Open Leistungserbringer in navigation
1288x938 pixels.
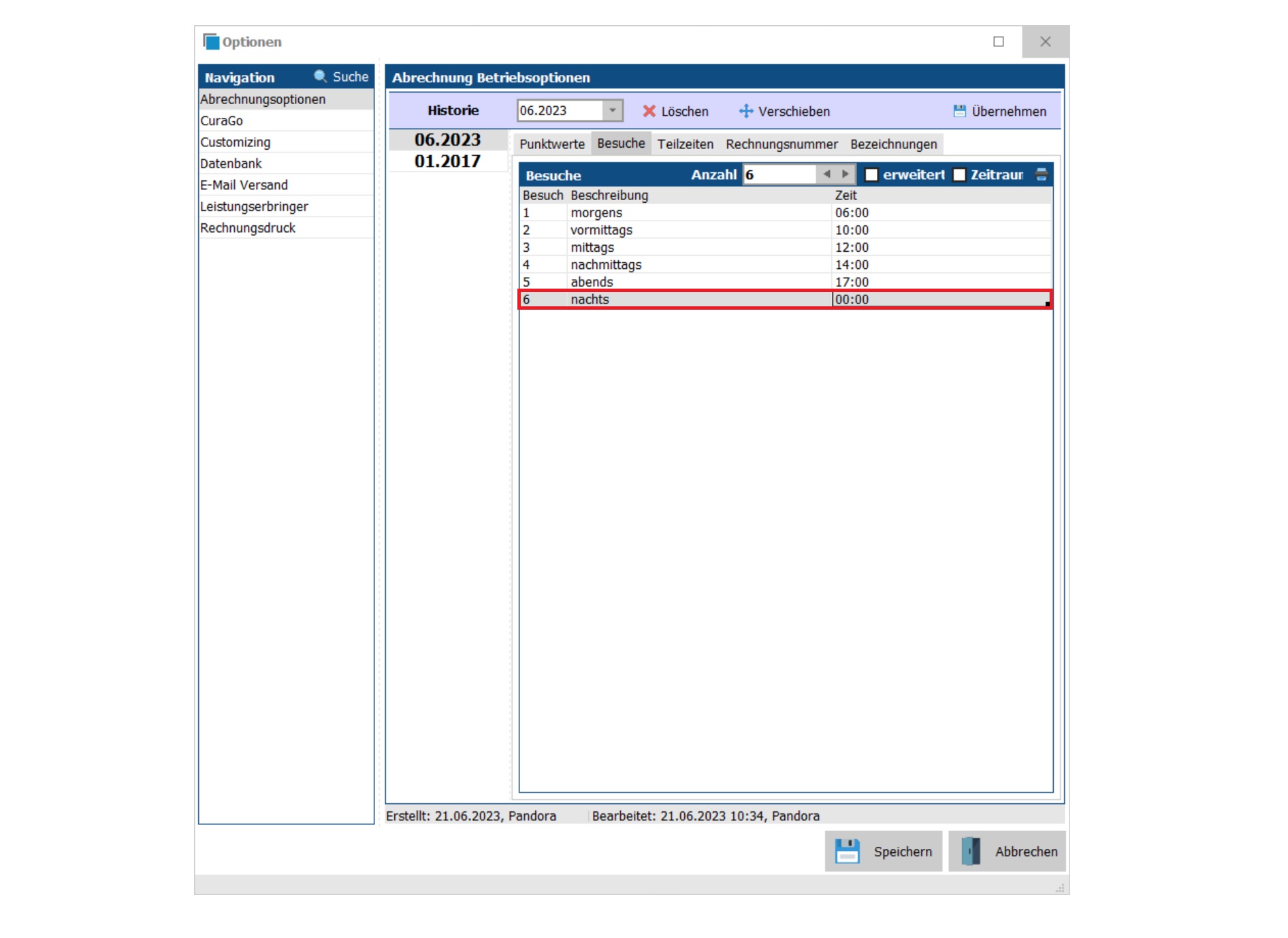click(286, 206)
